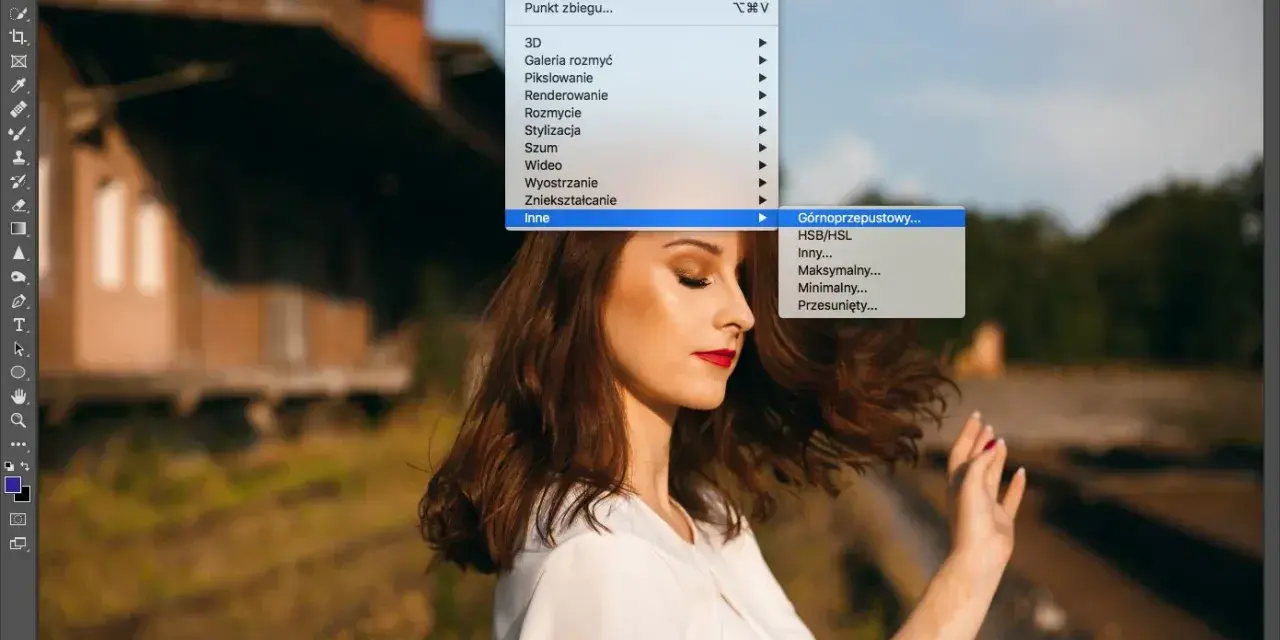The width and height of the screenshot is (1280, 640).
Task: Expand the Wideo submenu
Action: (x=642, y=165)
